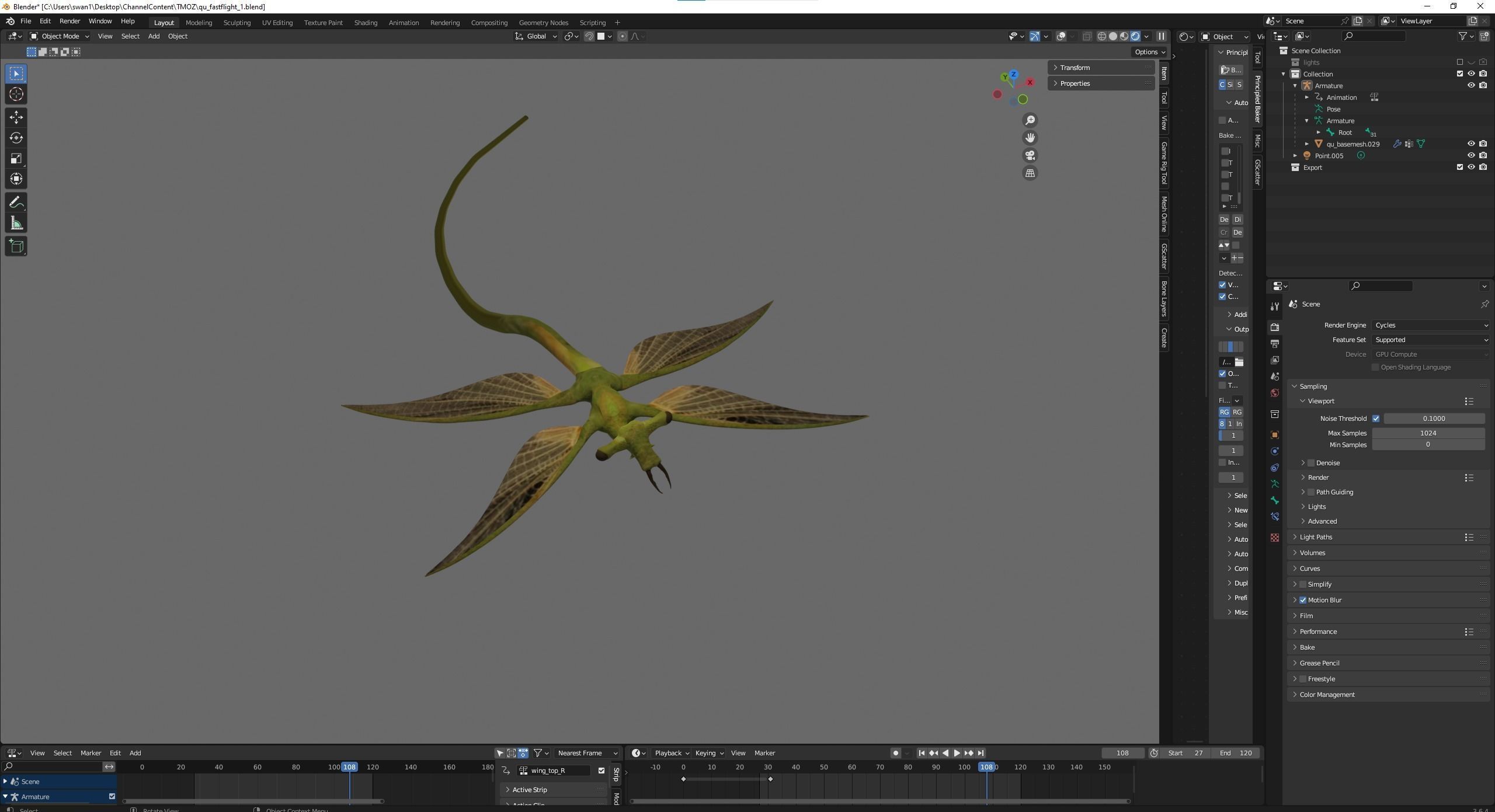Expand the Light Paths panel
This screenshot has width=1495, height=812.
click(1316, 537)
